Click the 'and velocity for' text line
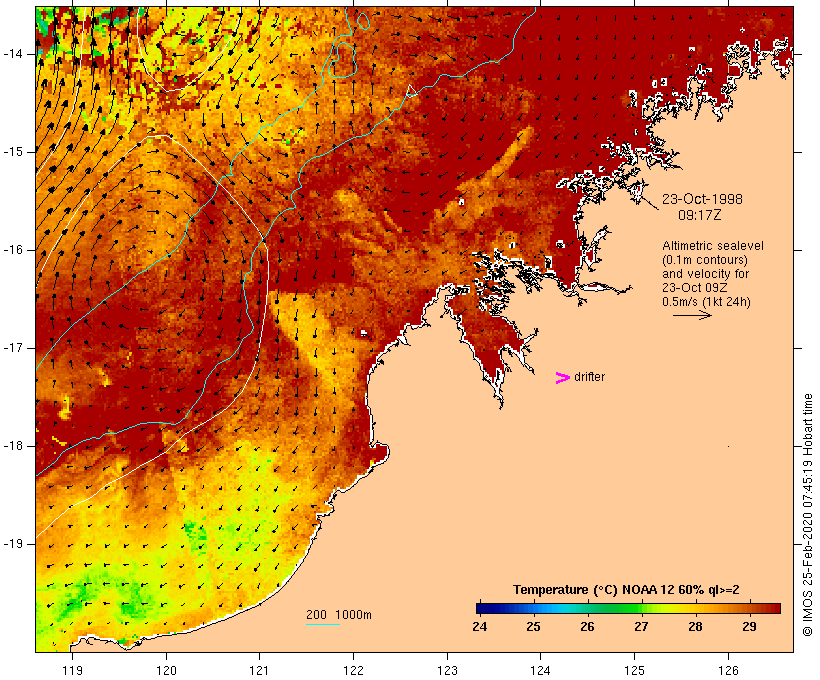This screenshot has height=680, width=820. (705, 274)
